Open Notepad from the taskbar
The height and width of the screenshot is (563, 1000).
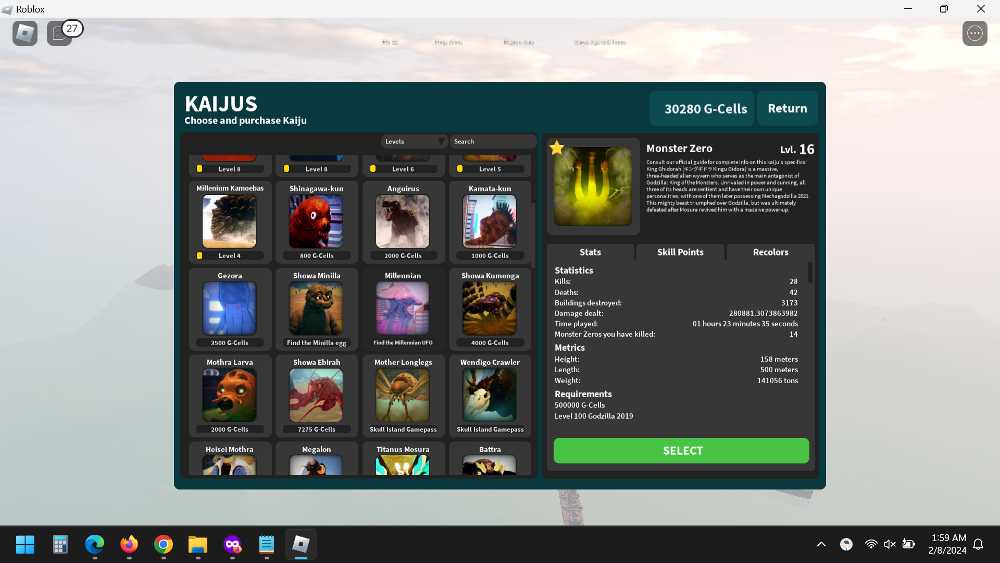tap(267, 545)
